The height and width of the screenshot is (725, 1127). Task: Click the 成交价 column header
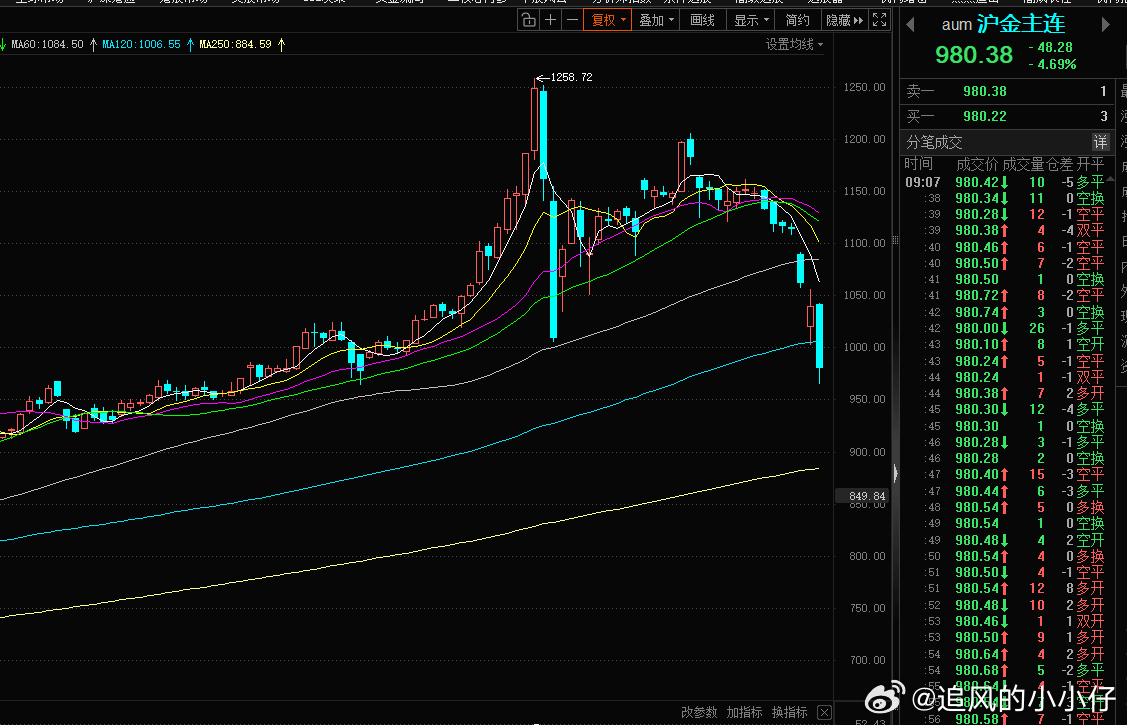[977, 165]
